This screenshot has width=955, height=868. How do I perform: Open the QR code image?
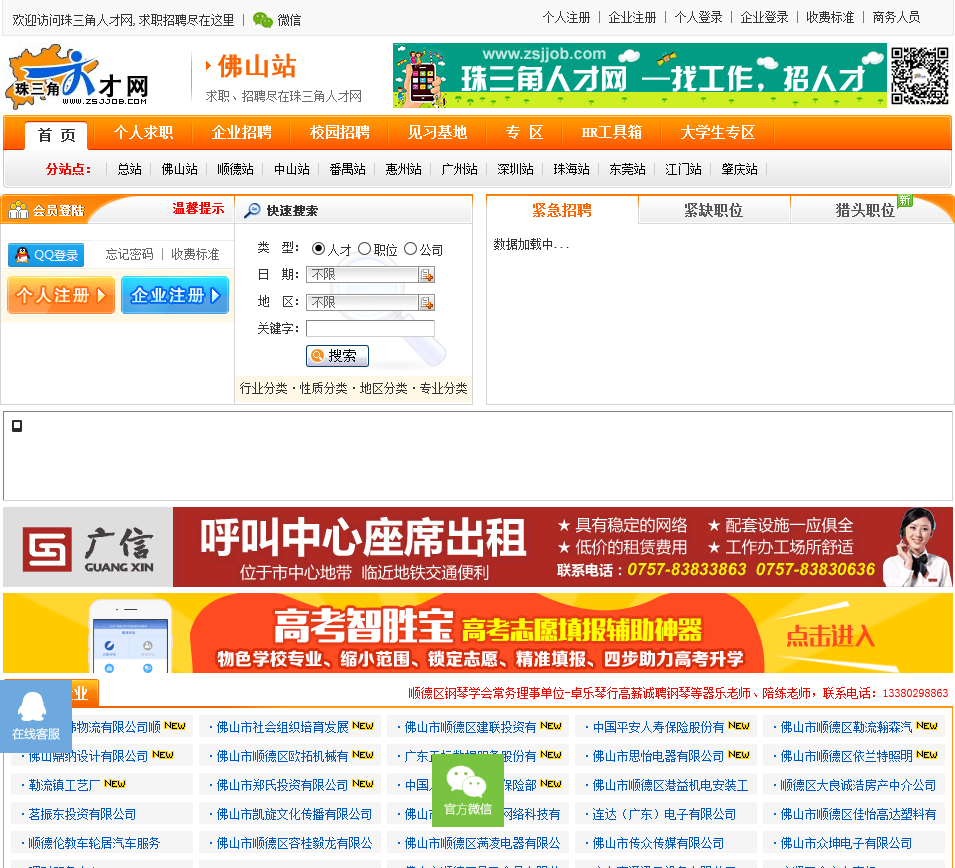click(920, 76)
